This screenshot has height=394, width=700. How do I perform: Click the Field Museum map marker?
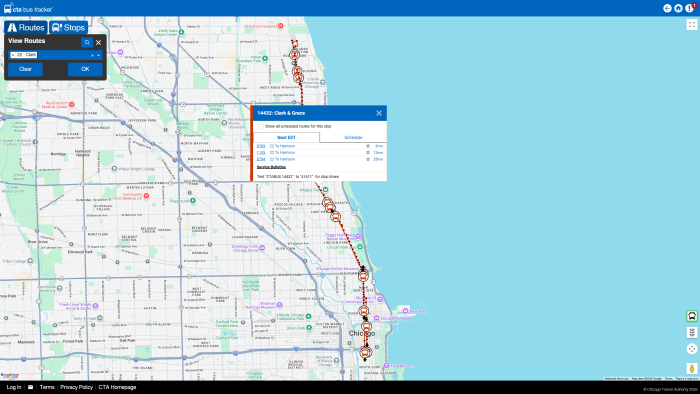pyautogui.click(x=386, y=366)
